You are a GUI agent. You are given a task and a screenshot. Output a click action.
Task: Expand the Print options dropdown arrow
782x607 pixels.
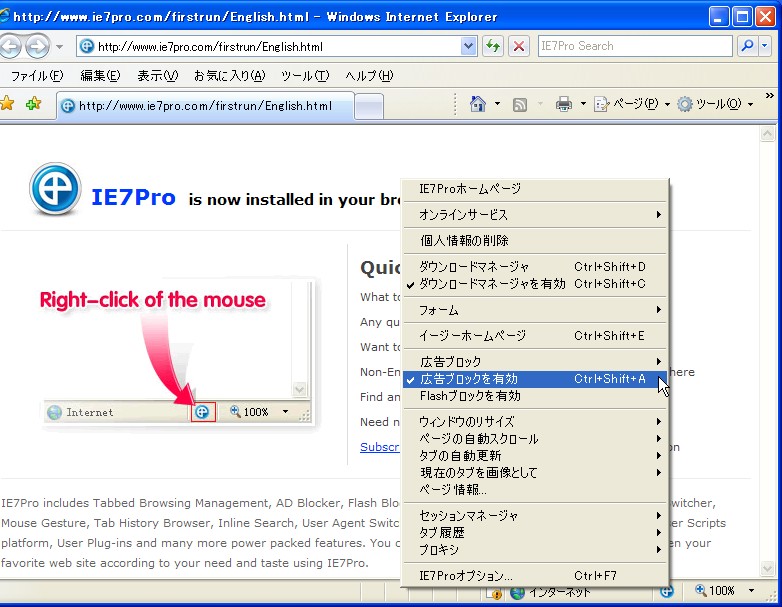pyautogui.click(x=583, y=104)
